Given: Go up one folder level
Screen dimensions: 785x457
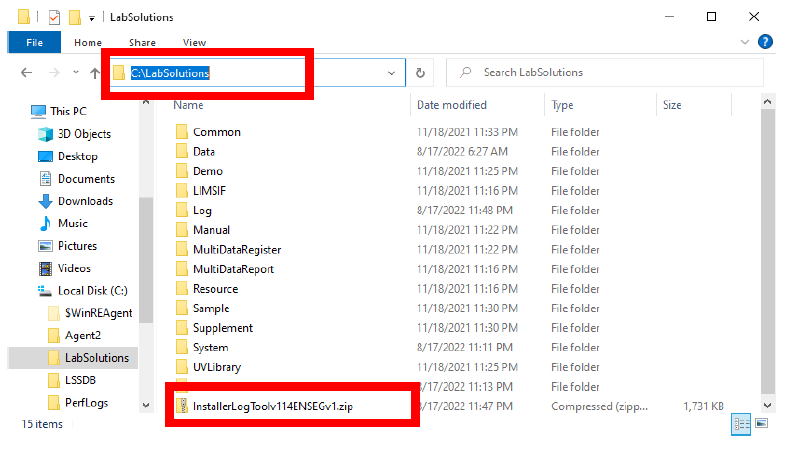Looking at the screenshot, I should tap(95, 73).
